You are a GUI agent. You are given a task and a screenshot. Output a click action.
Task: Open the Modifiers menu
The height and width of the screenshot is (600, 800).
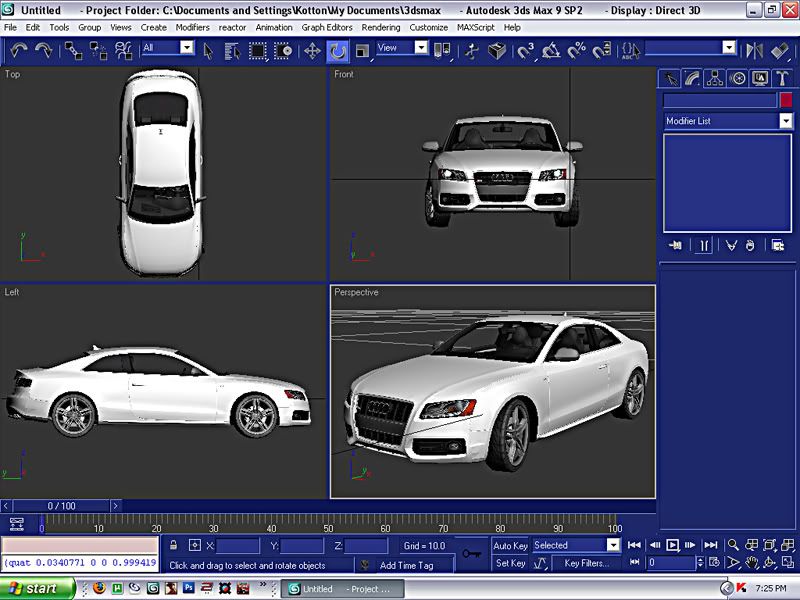point(192,27)
